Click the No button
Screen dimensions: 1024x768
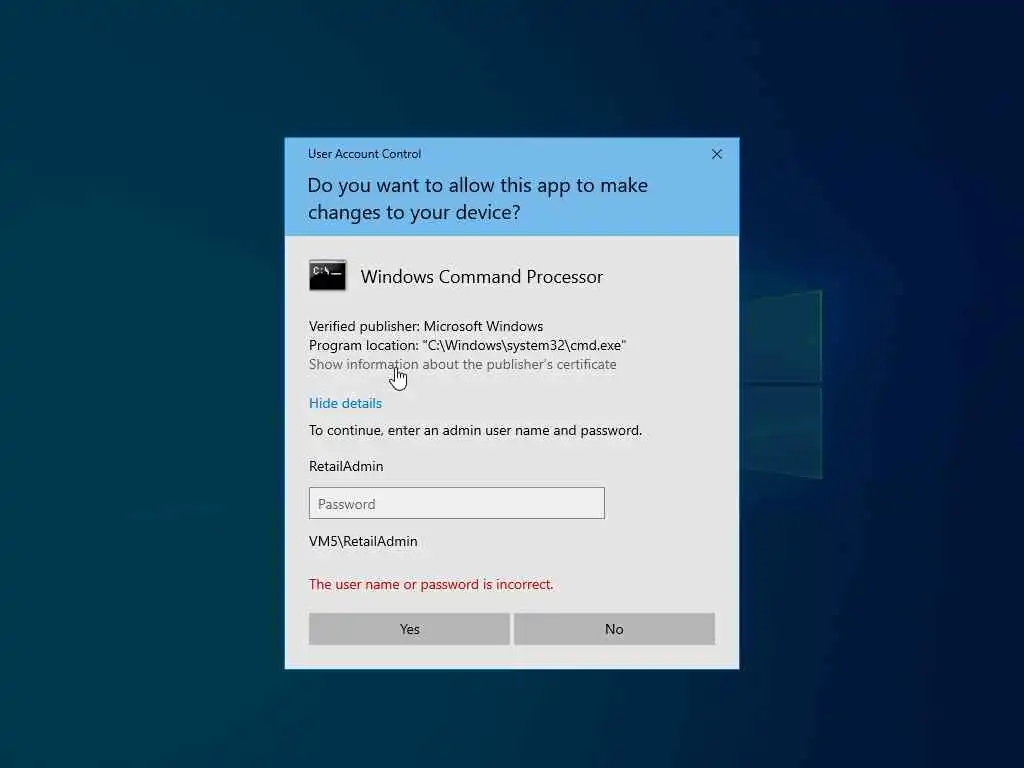(614, 629)
